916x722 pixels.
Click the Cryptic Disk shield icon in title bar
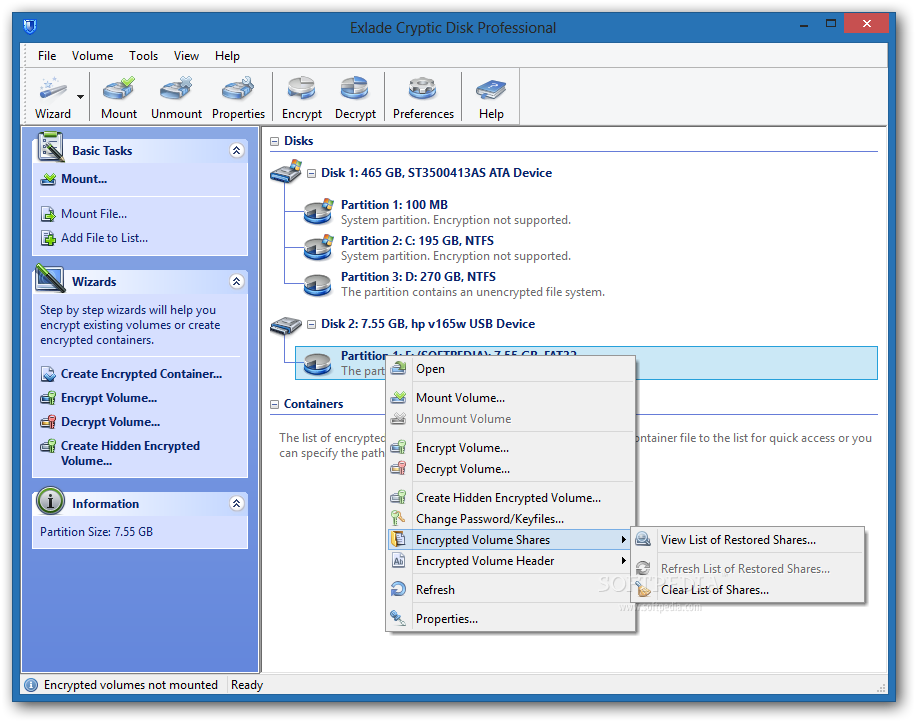(x=30, y=26)
